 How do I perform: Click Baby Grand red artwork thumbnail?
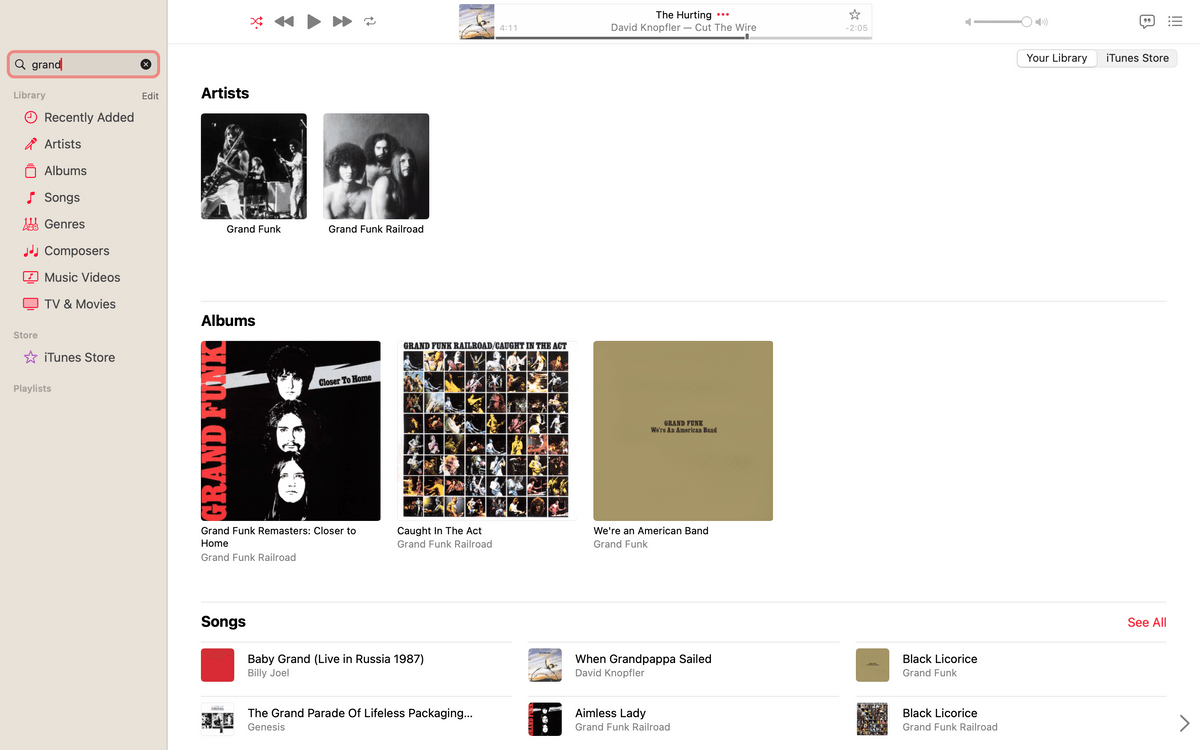click(218, 665)
